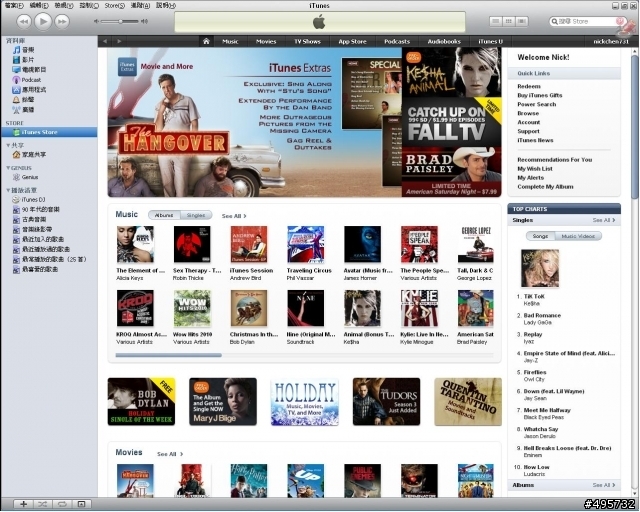This screenshot has height=512, width=640.
Task: Switch Top Charts to Music Videos
Action: coord(578,236)
